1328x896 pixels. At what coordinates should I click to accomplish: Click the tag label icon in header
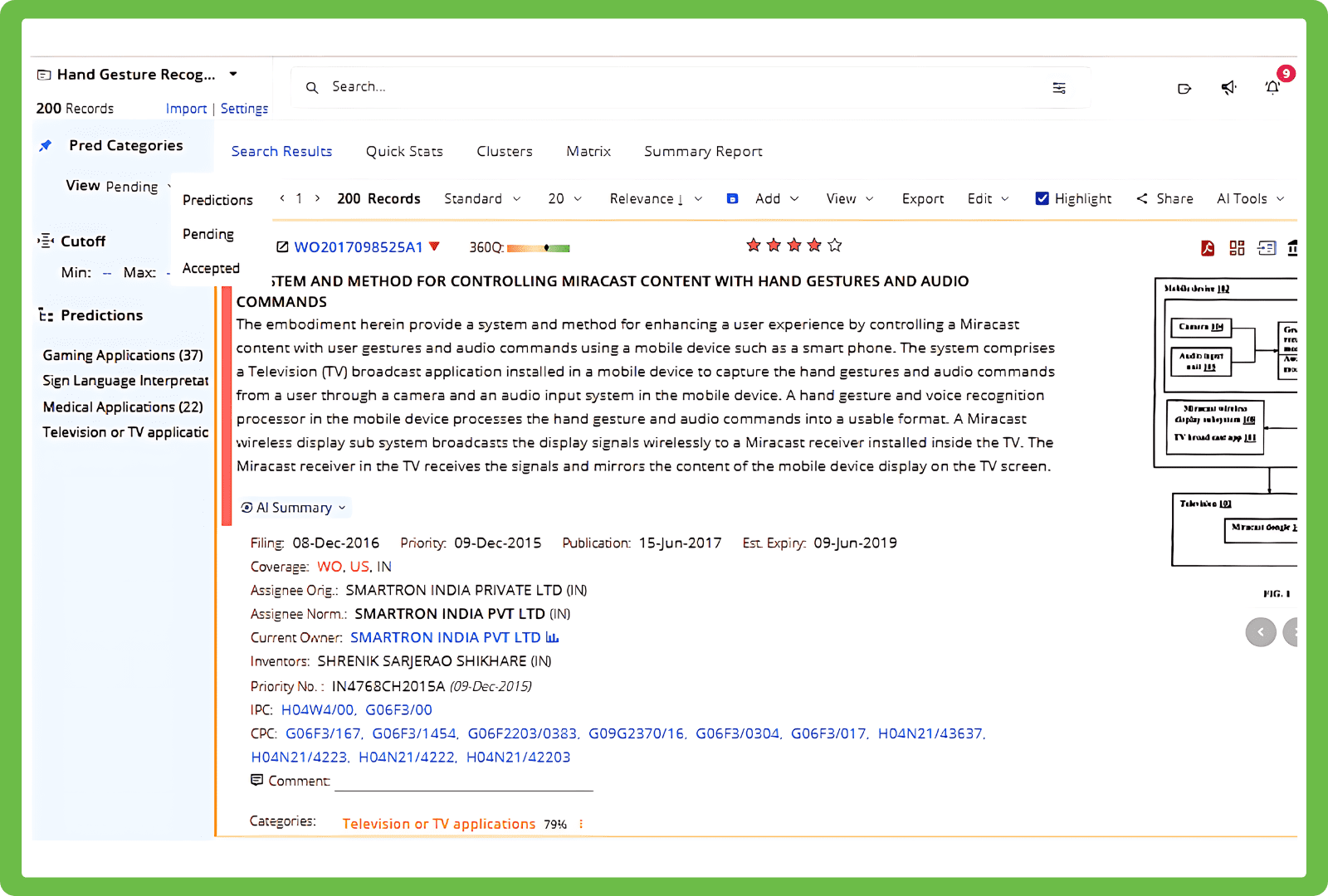(x=1184, y=89)
